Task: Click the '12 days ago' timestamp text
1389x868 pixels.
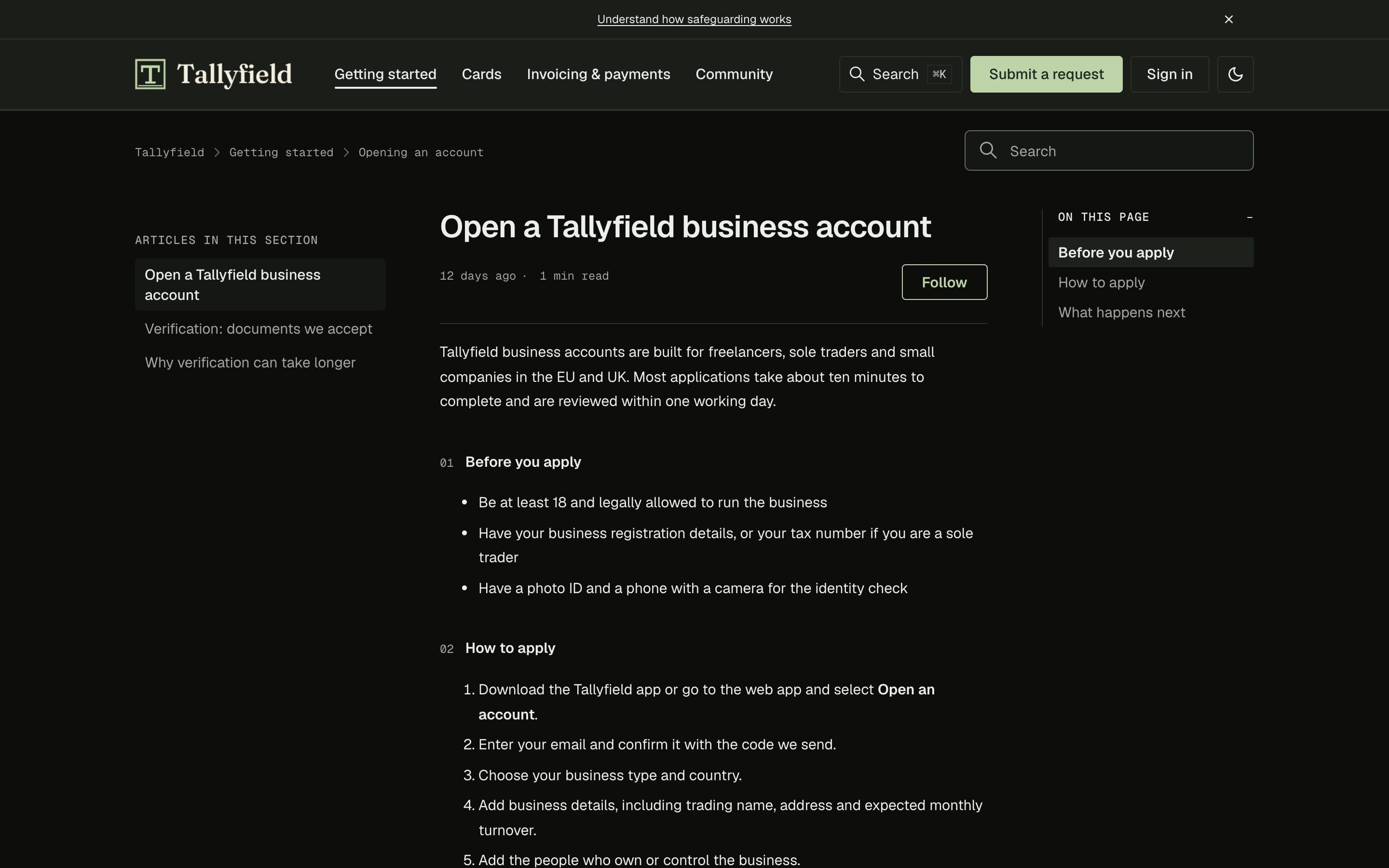Action: point(477,276)
